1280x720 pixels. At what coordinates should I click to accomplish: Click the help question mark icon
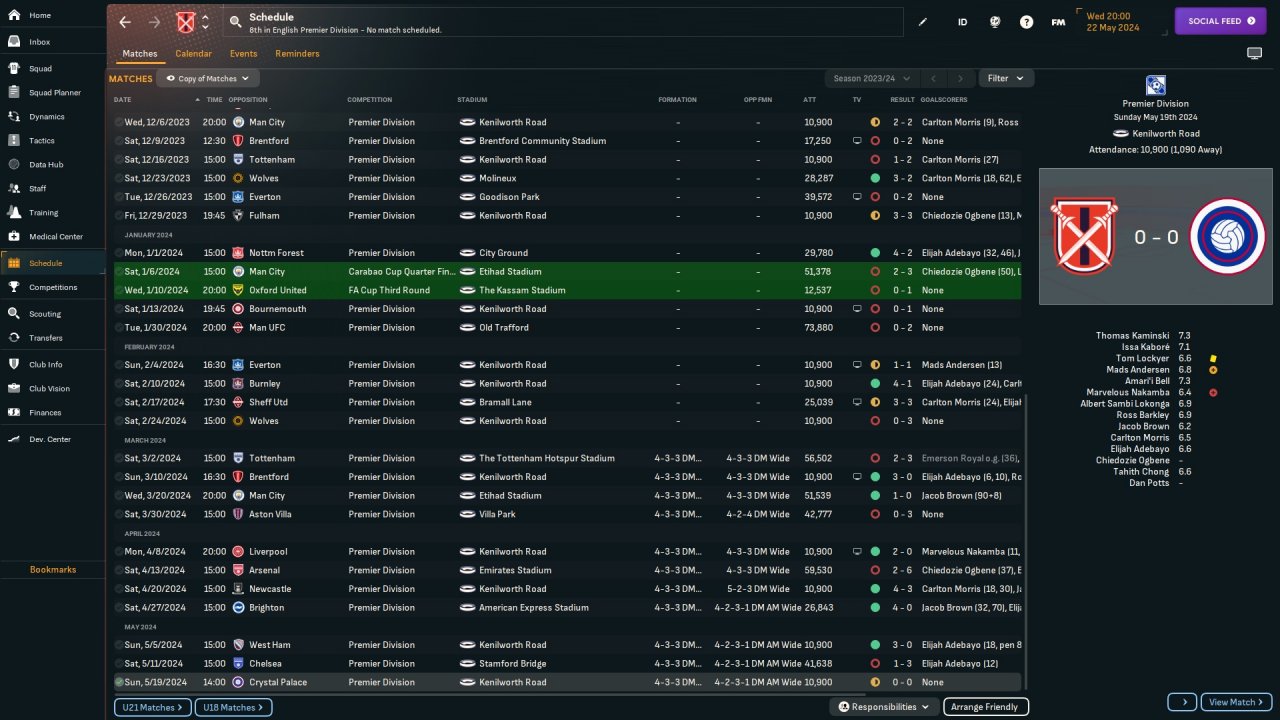[1026, 22]
